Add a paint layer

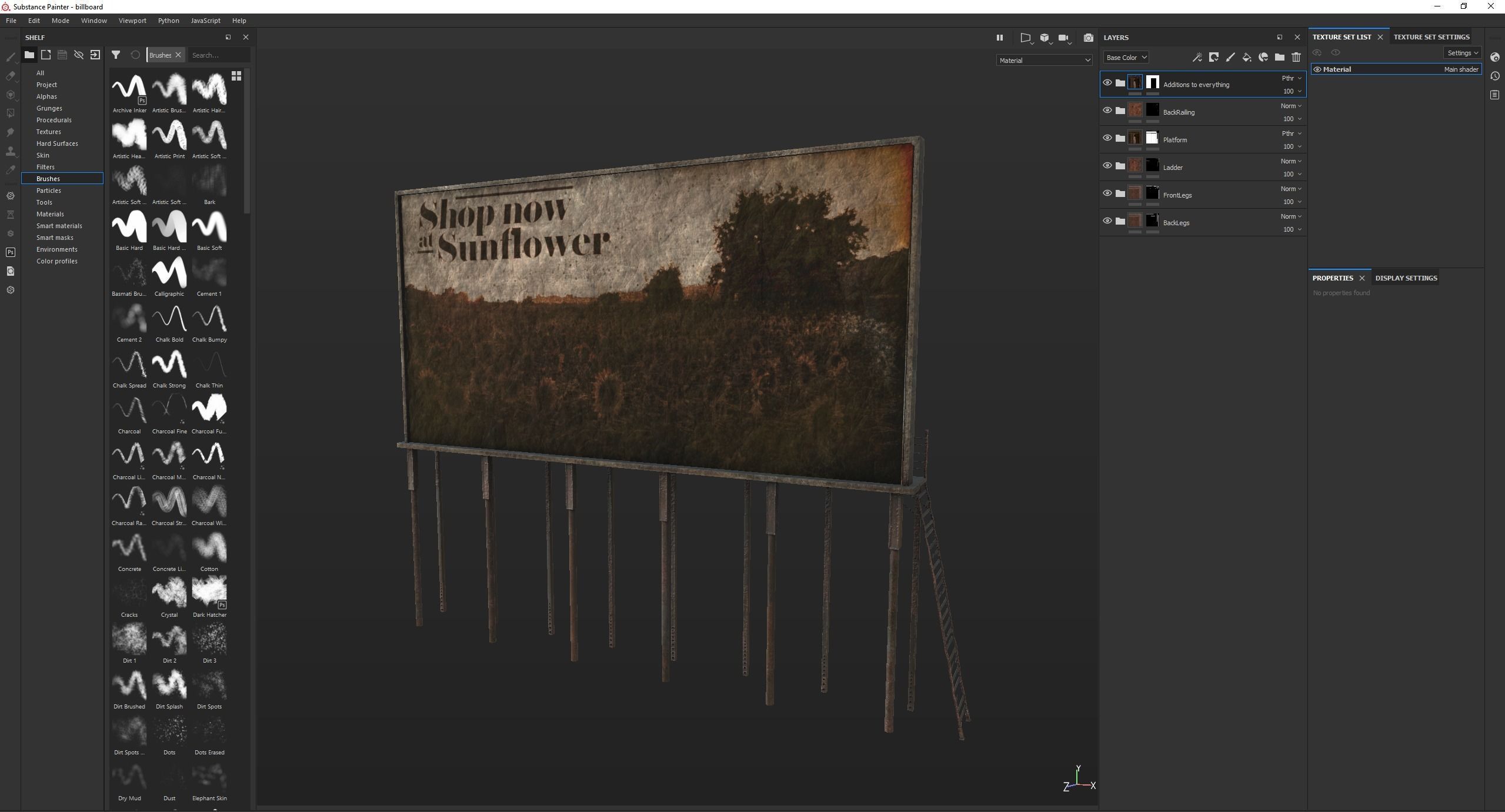tap(1230, 57)
